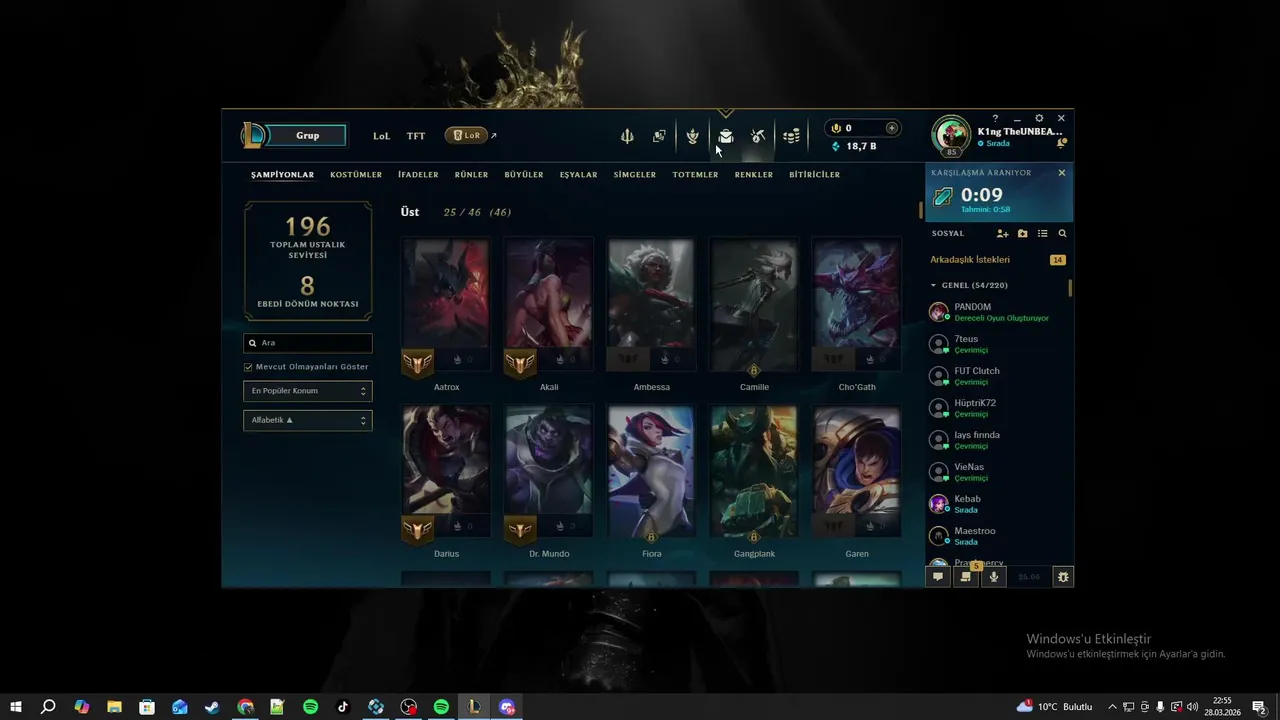Click the Add Friend icon

pos(1002,233)
